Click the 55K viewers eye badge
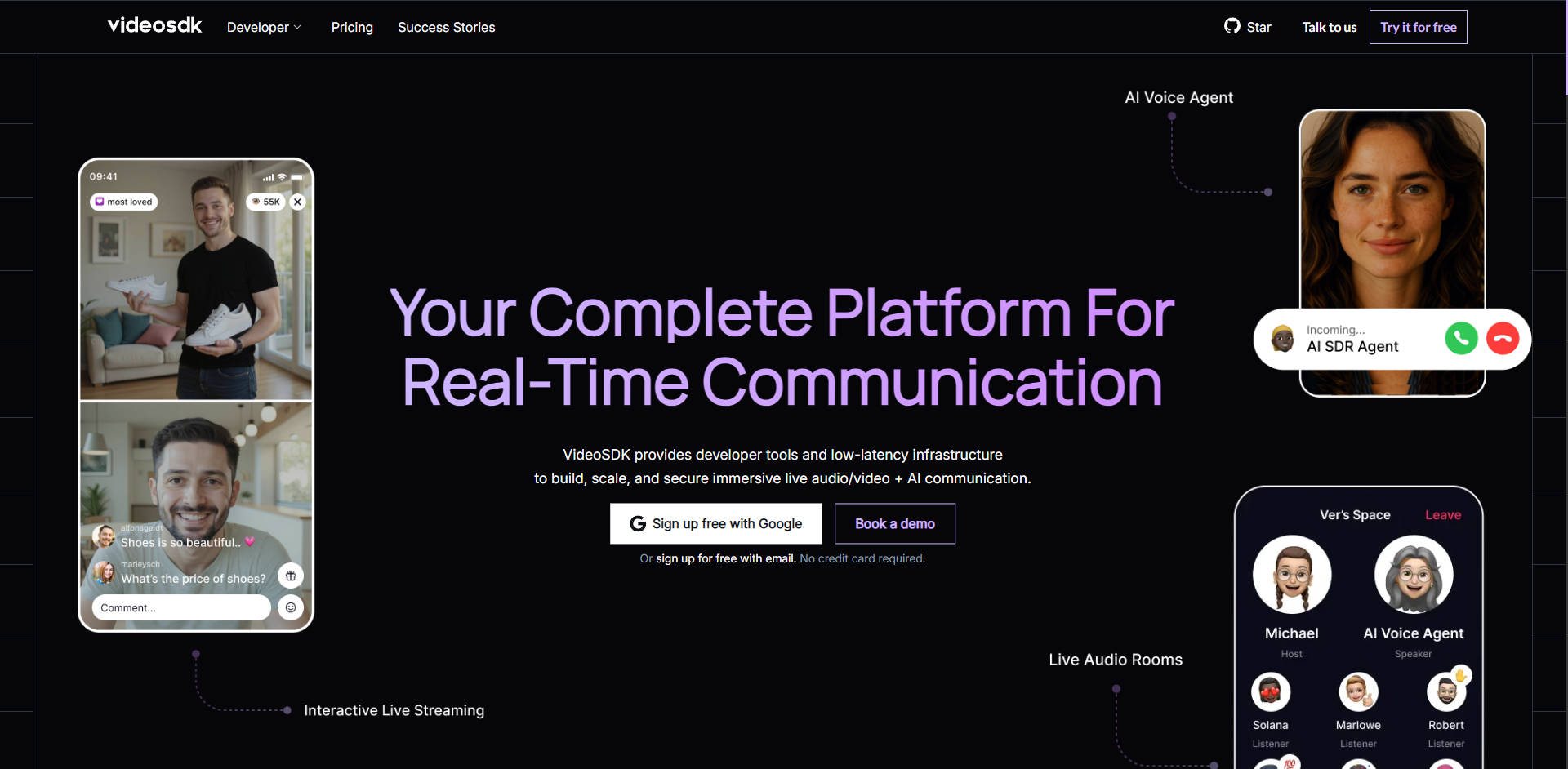 click(265, 202)
